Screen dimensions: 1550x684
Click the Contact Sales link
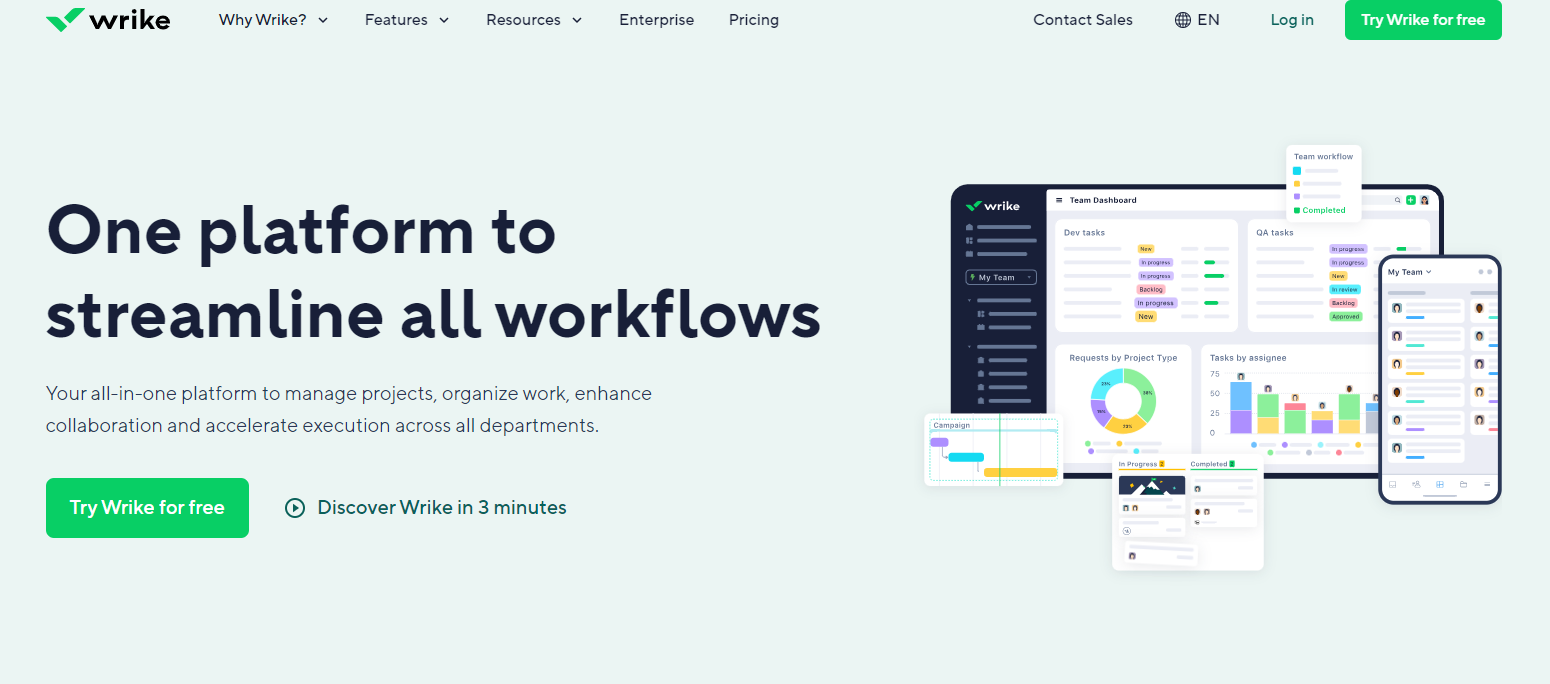click(1083, 20)
